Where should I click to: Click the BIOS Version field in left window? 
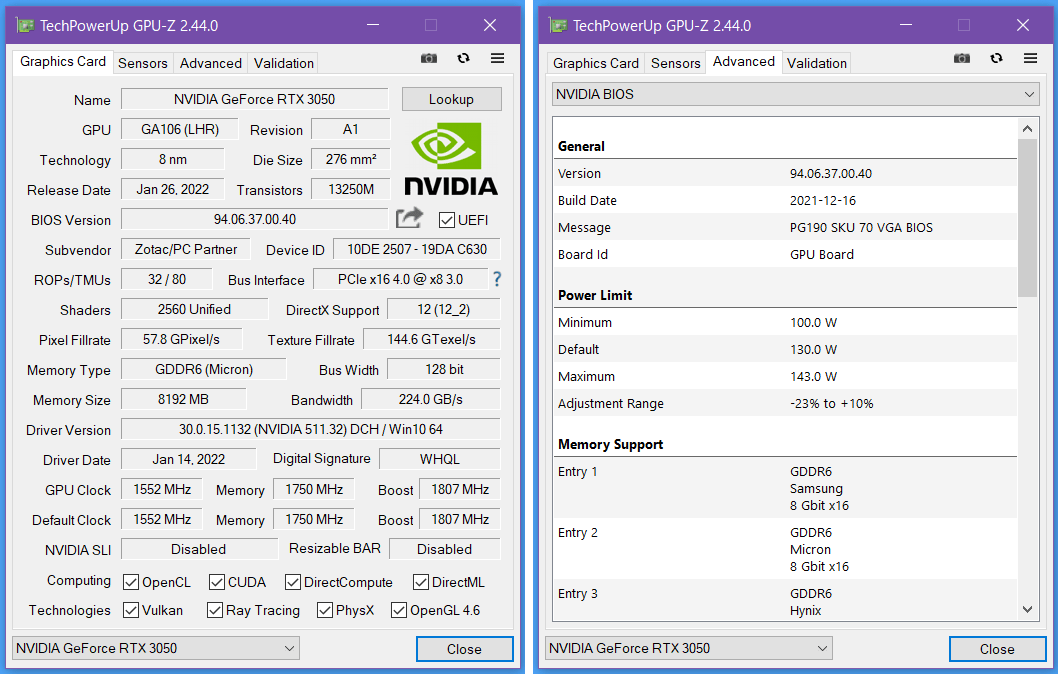tap(254, 219)
